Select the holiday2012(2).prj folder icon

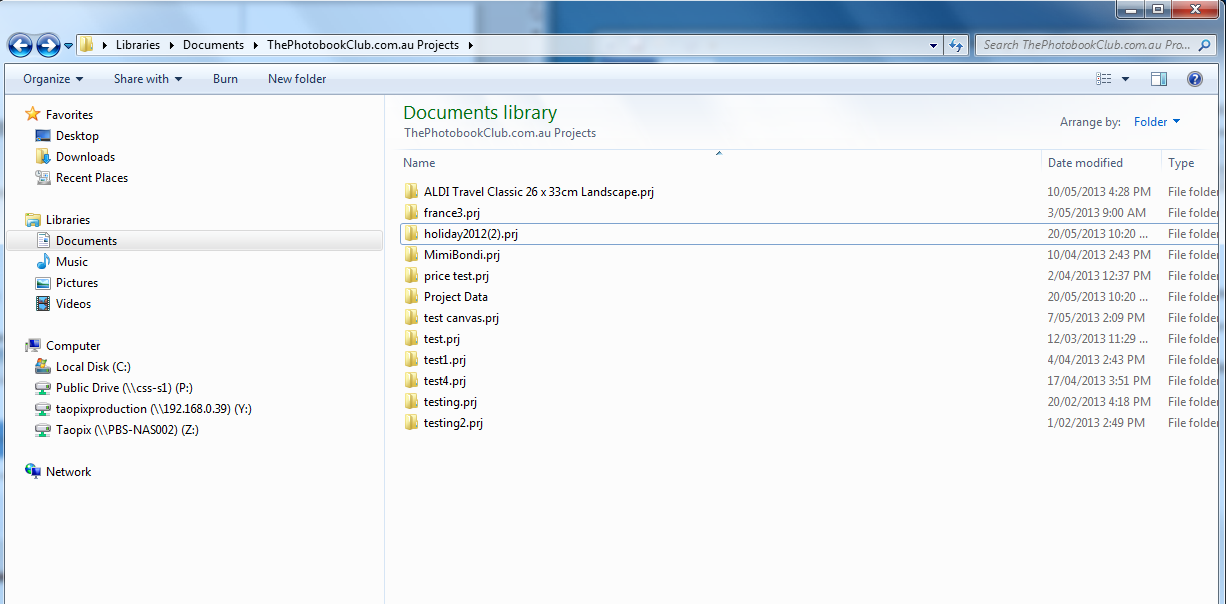(411, 234)
